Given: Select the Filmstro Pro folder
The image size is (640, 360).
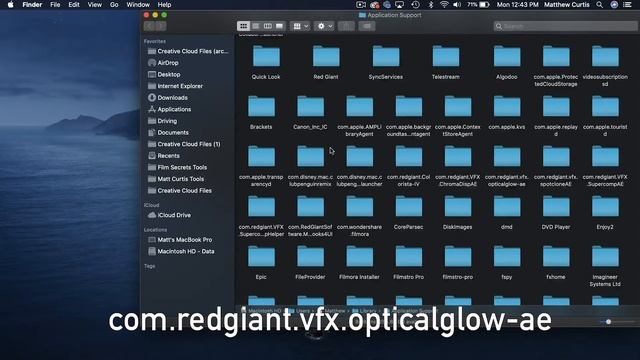Looking at the screenshot, I should coord(409,258).
